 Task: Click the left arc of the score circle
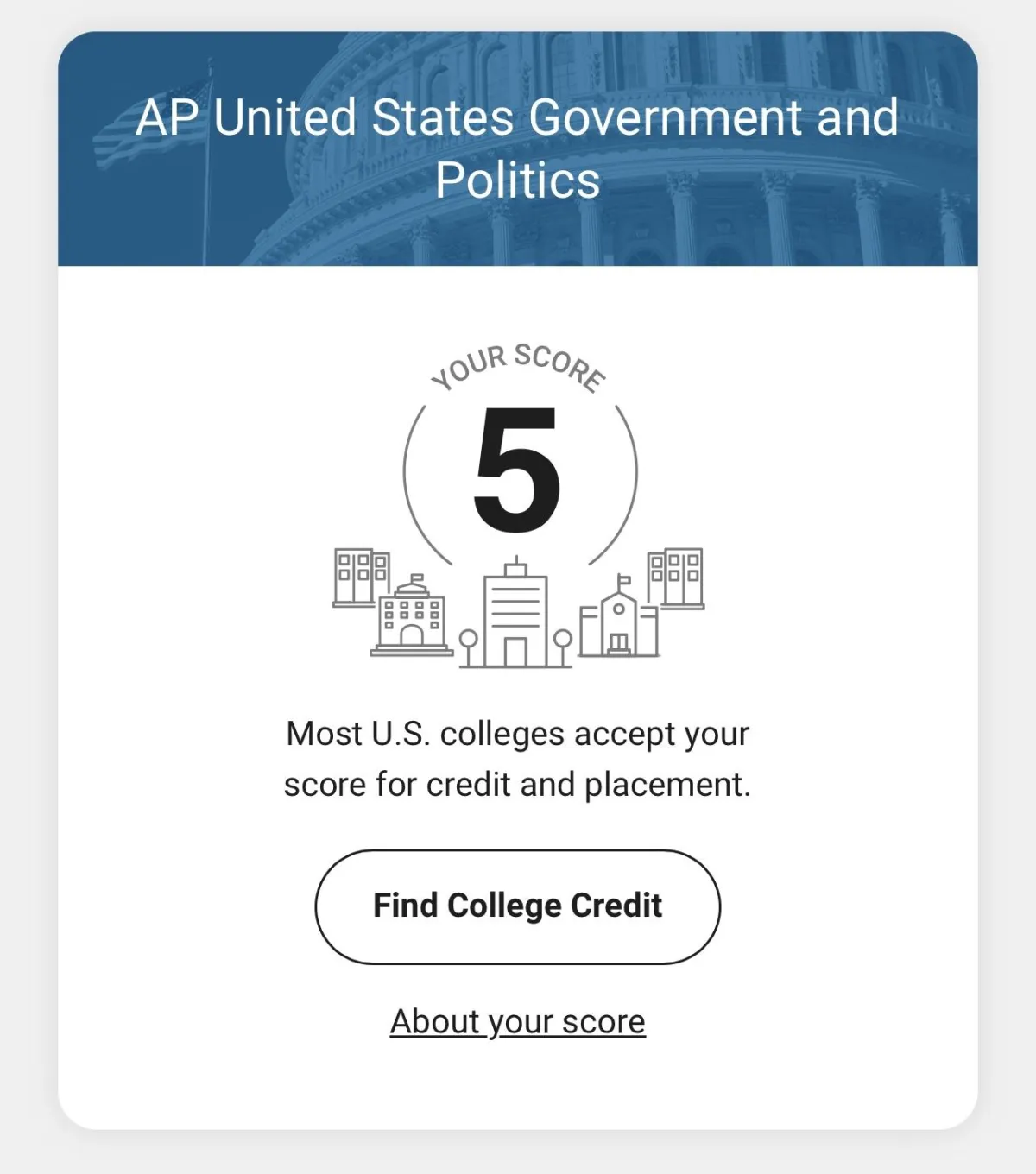(425, 483)
